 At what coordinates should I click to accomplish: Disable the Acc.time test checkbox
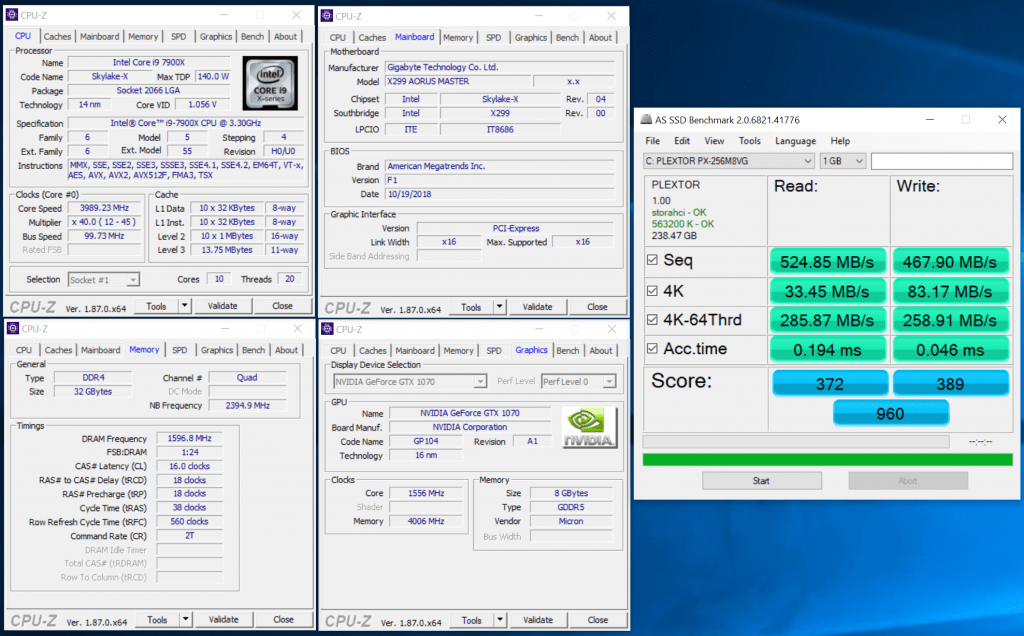point(652,349)
